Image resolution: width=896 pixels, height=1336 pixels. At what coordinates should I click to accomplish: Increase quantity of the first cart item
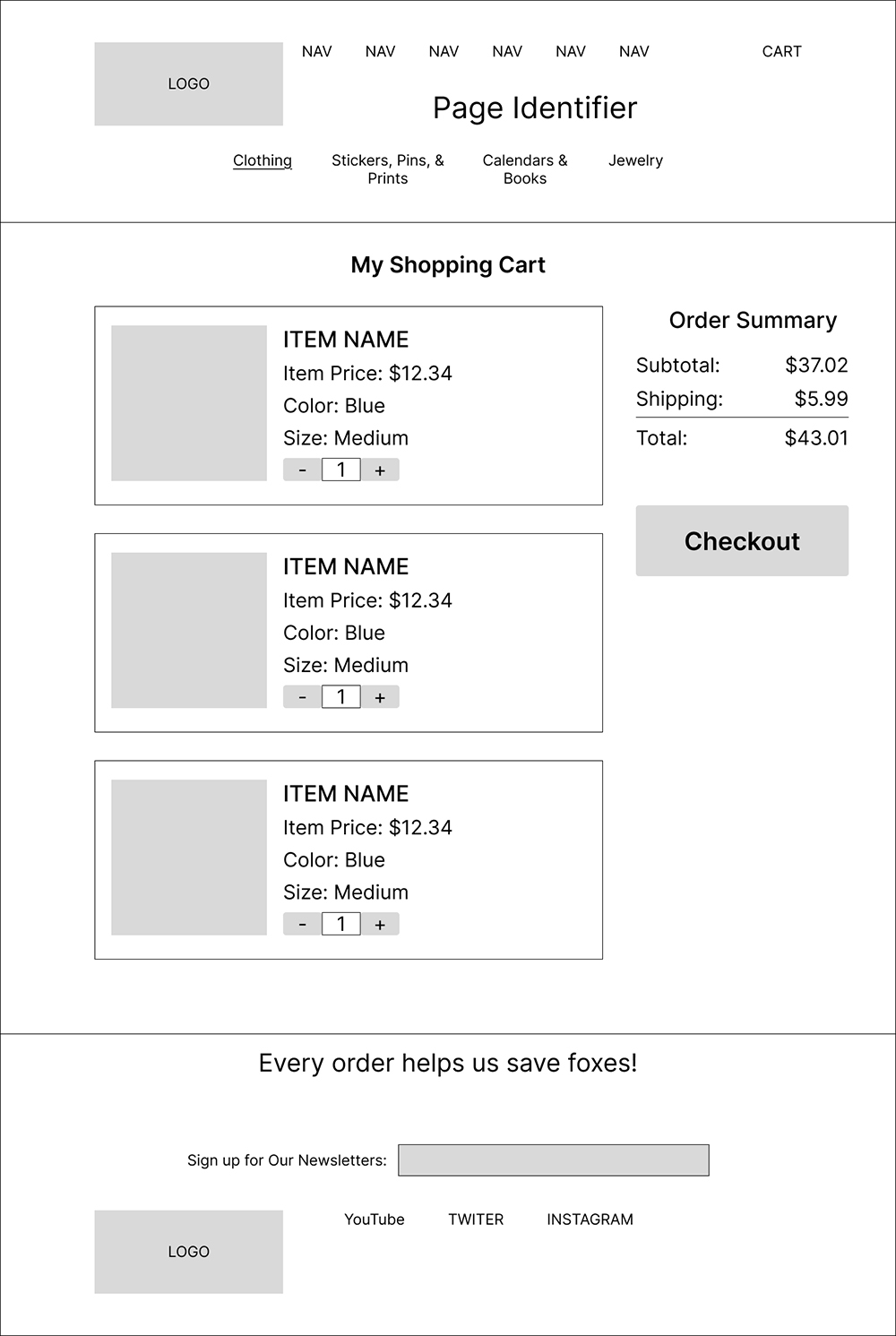[x=380, y=469]
